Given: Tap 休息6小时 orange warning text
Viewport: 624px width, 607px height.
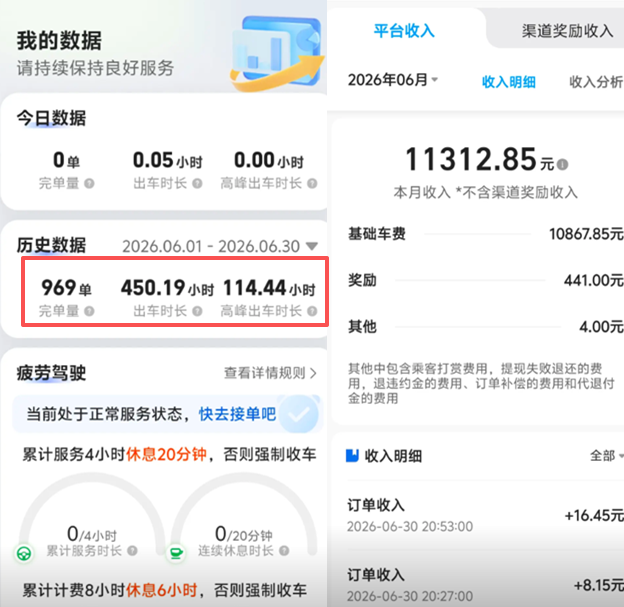Looking at the screenshot, I should pos(162,589).
